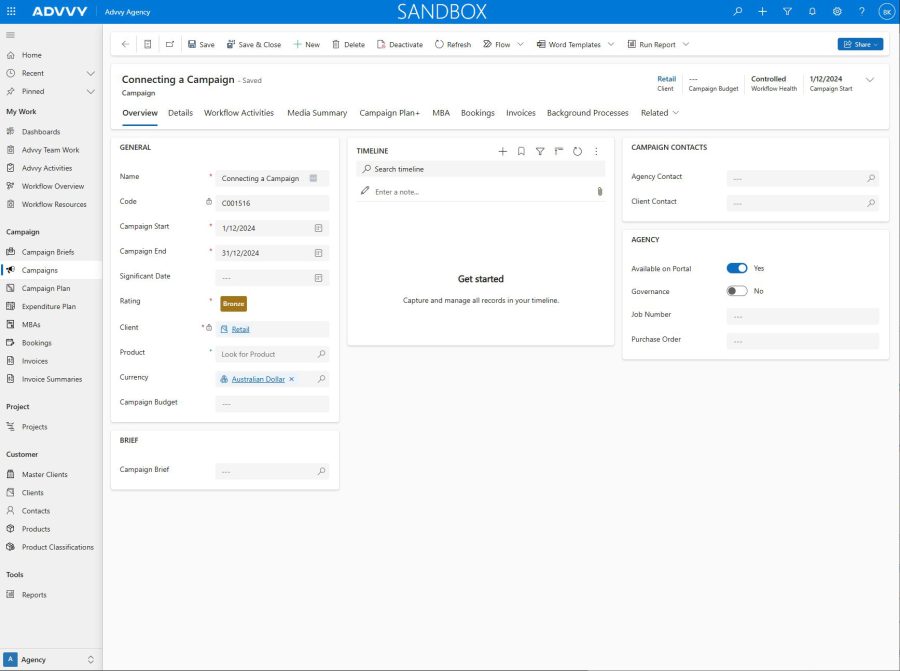
Task: Select the Bronze rating badge
Action: (233, 303)
